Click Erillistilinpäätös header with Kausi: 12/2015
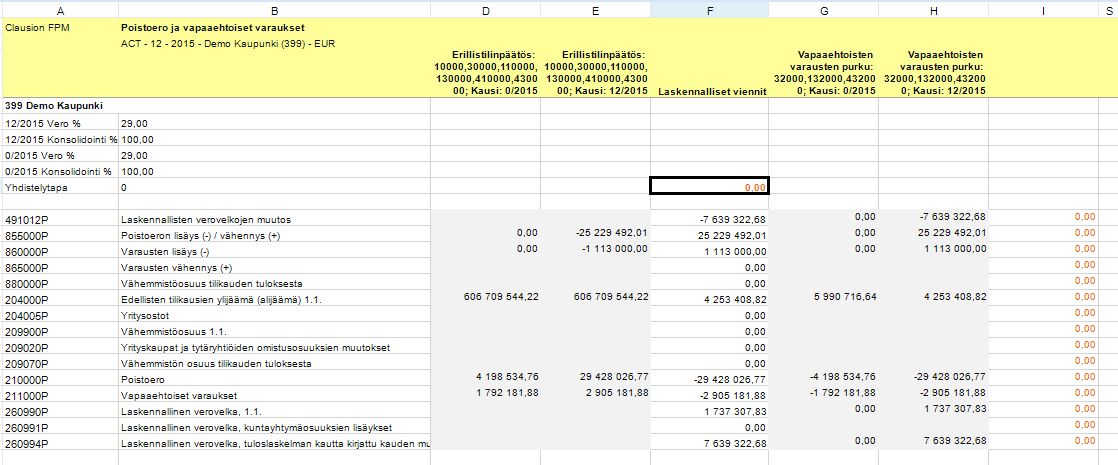The width and height of the screenshot is (1118, 465). point(595,72)
